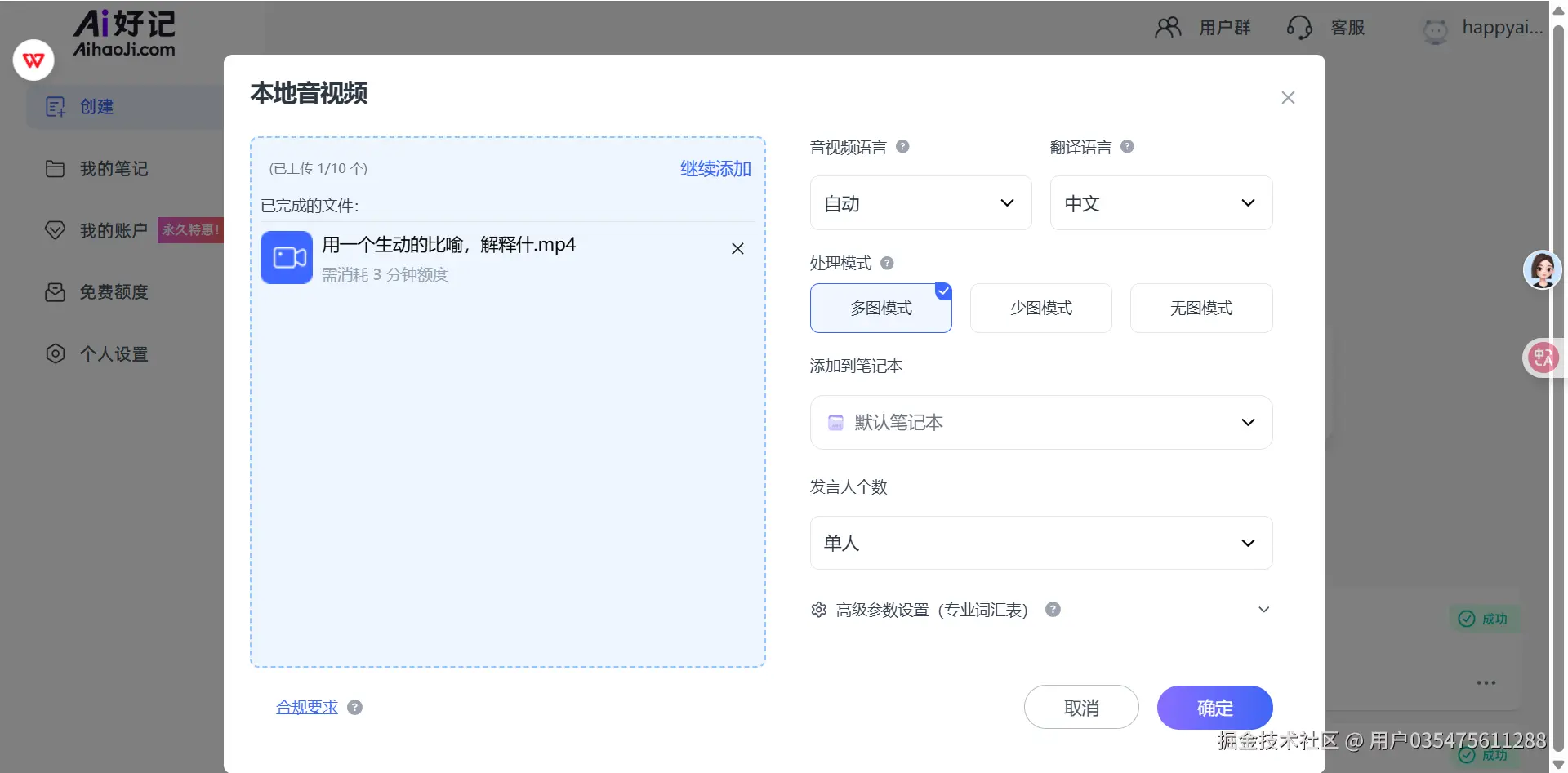
Task: Click the create note icon in sidebar
Action: click(x=55, y=107)
